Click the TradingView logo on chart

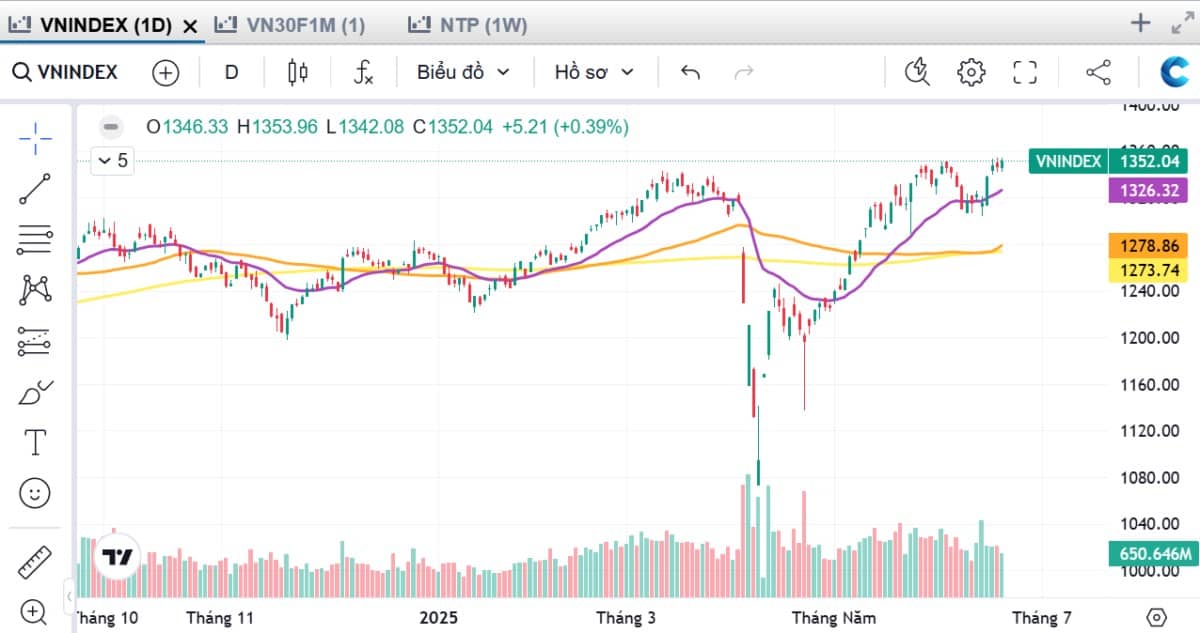click(118, 558)
